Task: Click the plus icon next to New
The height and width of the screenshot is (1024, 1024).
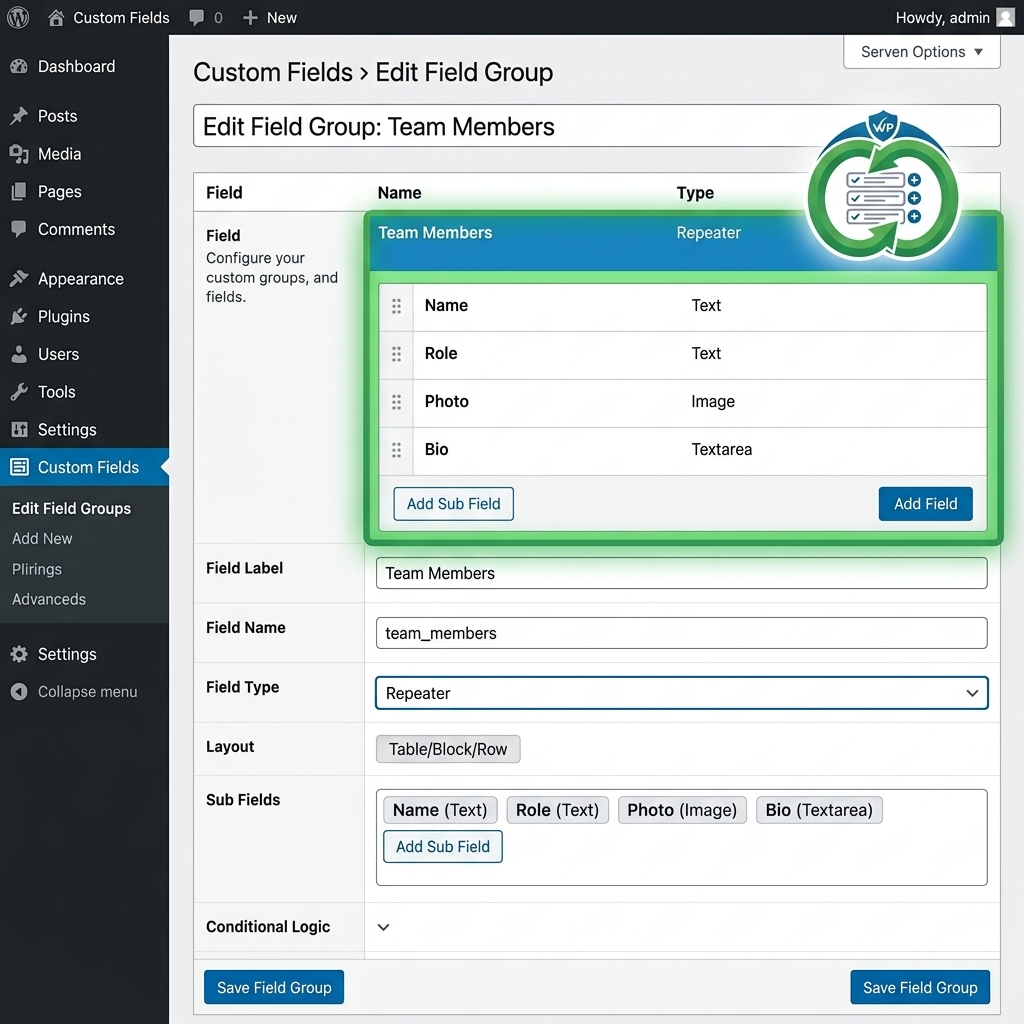Action: point(250,18)
